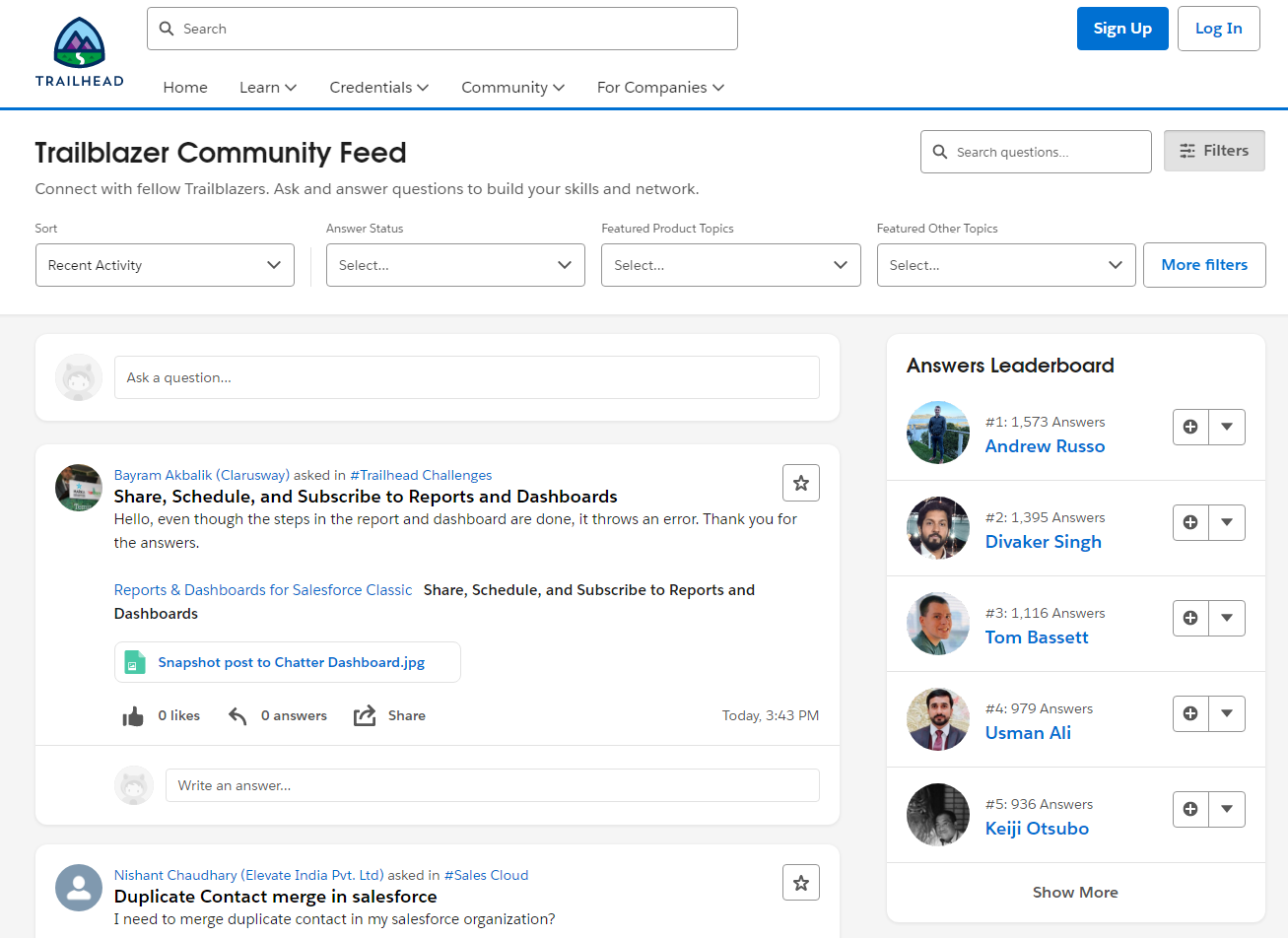This screenshot has width=1288, height=938.
Task: Open the For Companies menu
Action: pyautogui.click(x=661, y=87)
